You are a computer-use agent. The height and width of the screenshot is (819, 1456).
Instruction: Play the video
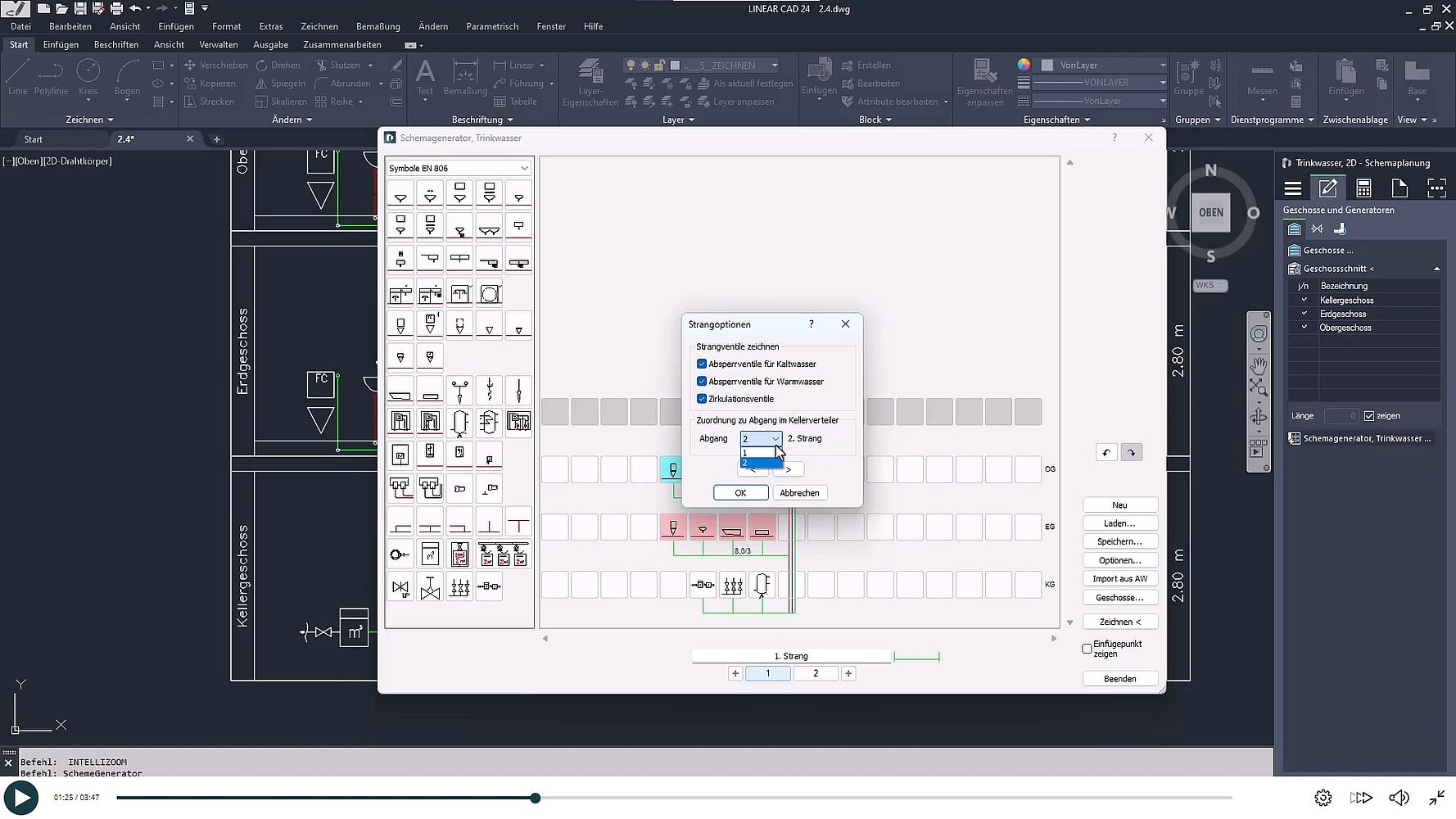pos(21,798)
